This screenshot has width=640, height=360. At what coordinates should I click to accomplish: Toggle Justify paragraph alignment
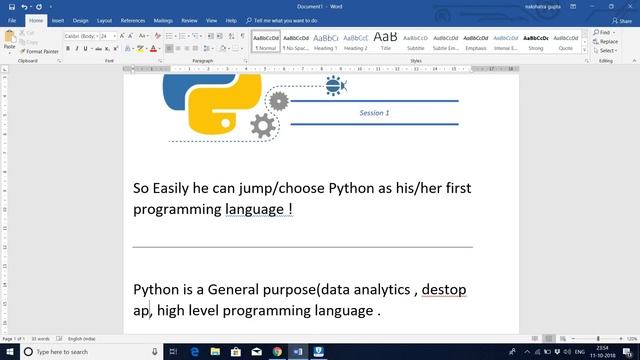(x=195, y=49)
